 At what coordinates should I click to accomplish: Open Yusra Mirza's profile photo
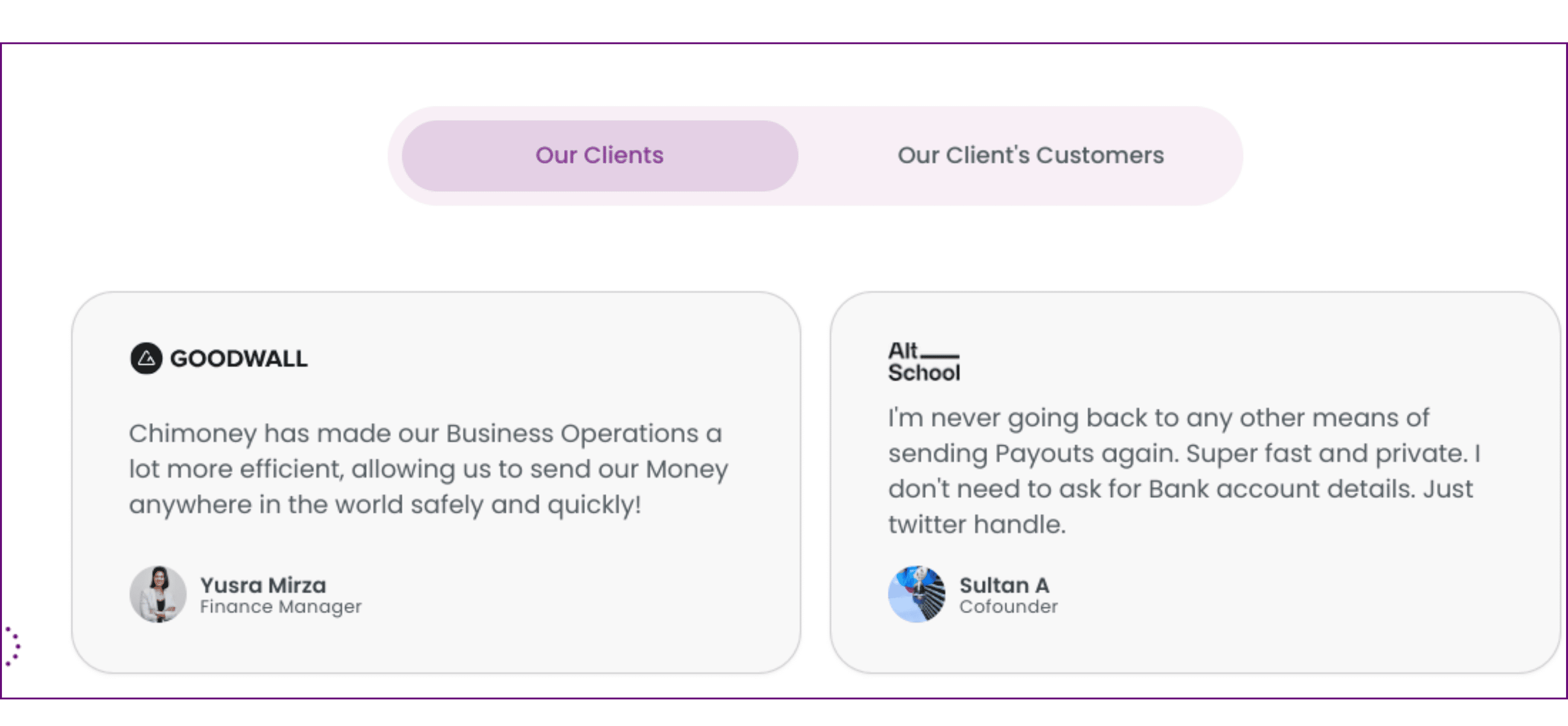[x=158, y=594]
